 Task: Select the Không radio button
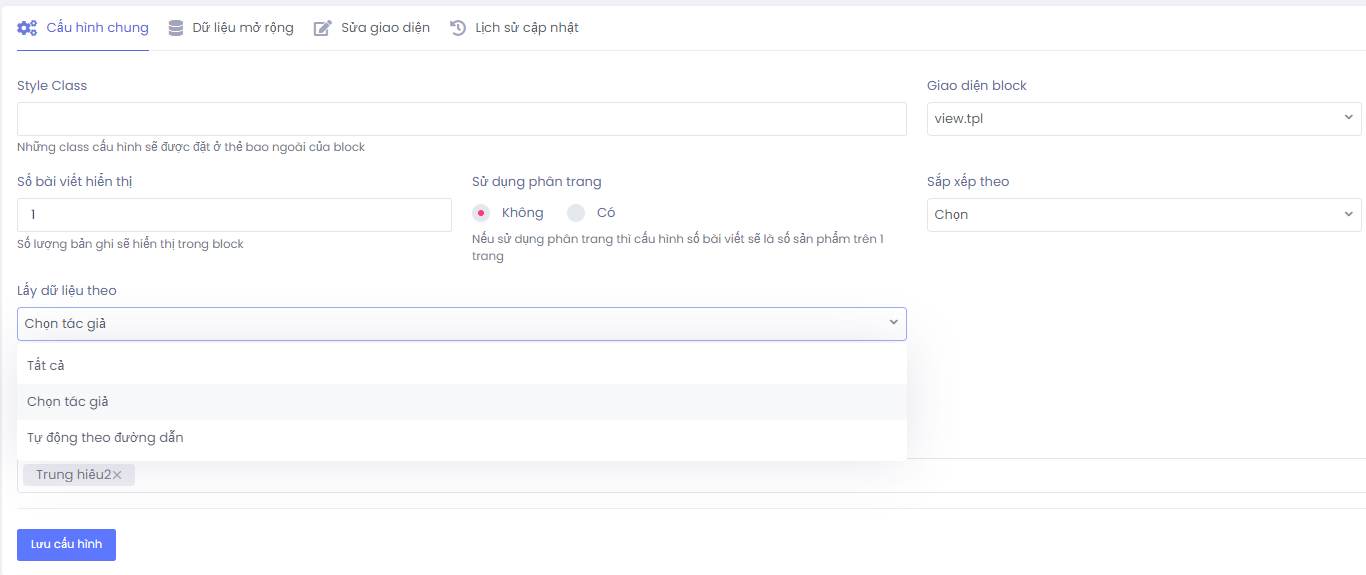point(481,213)
